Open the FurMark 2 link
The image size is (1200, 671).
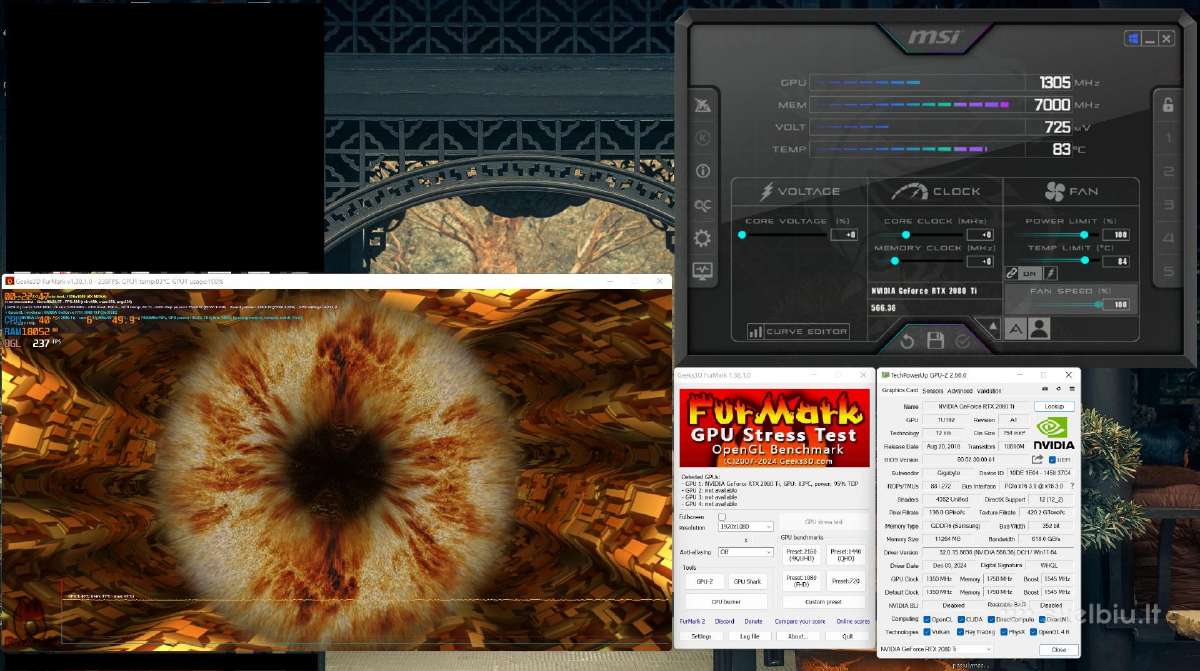click(692, 622)
